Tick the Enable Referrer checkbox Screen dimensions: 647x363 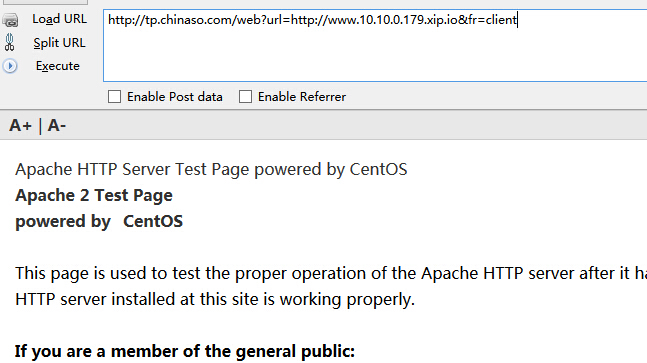[x=245, y=97]
